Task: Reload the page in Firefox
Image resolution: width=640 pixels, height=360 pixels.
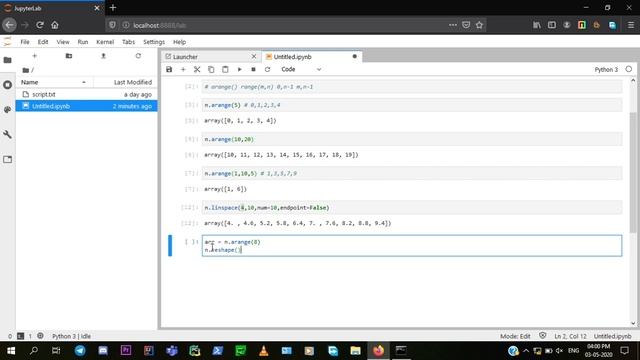Action: [40, 25]
